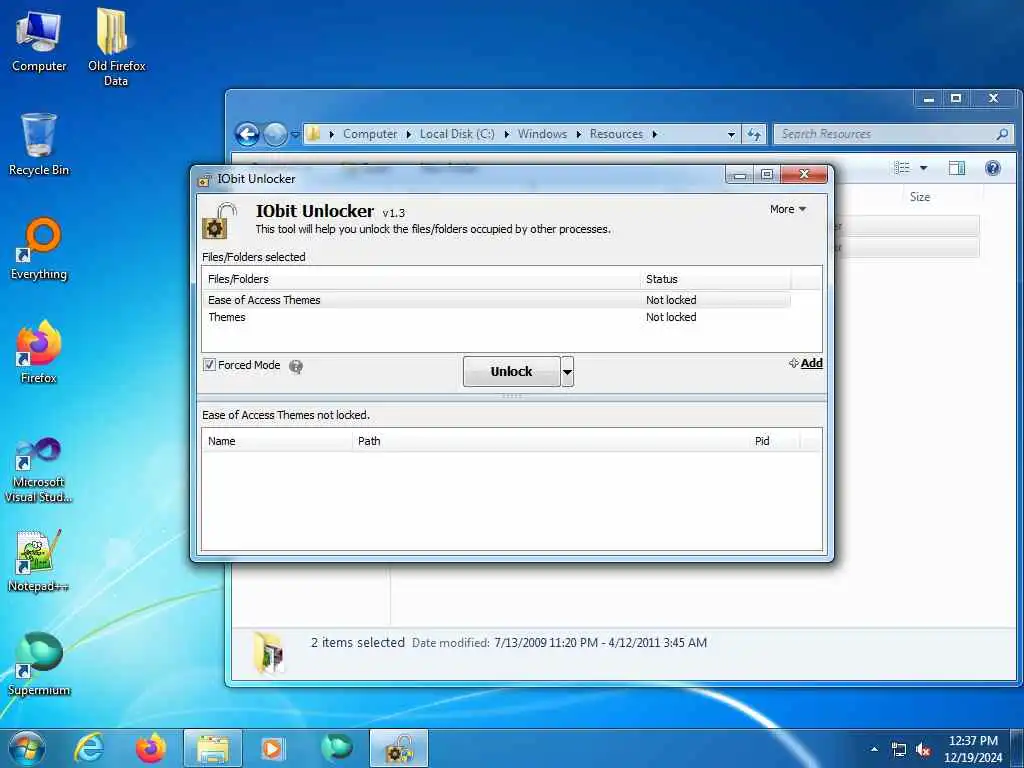Expand the arrow after Resources breadcrumb
The height and width of the screenshot is (768, 1024).
[x=654, y=135]
